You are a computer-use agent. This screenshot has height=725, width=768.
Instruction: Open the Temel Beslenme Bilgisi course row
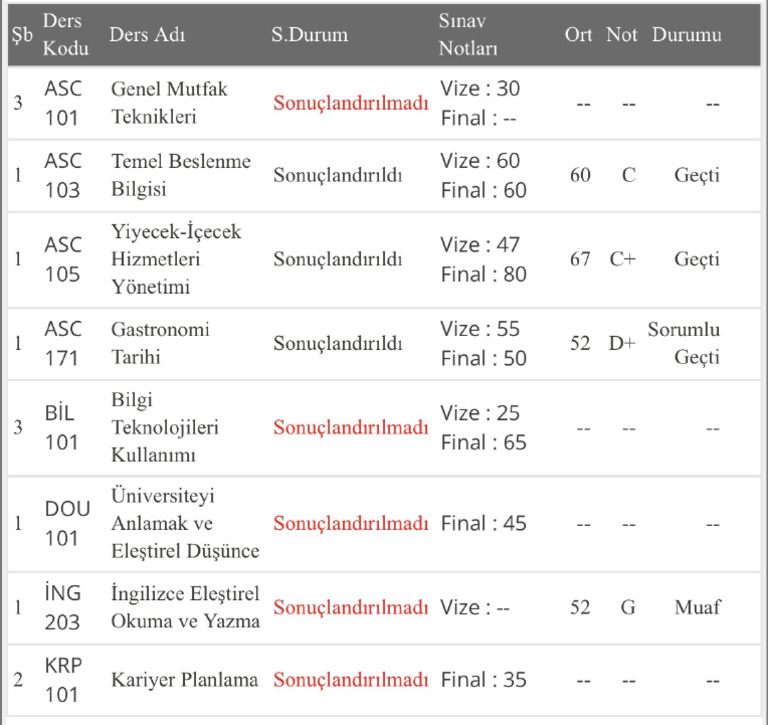[384, 175]
